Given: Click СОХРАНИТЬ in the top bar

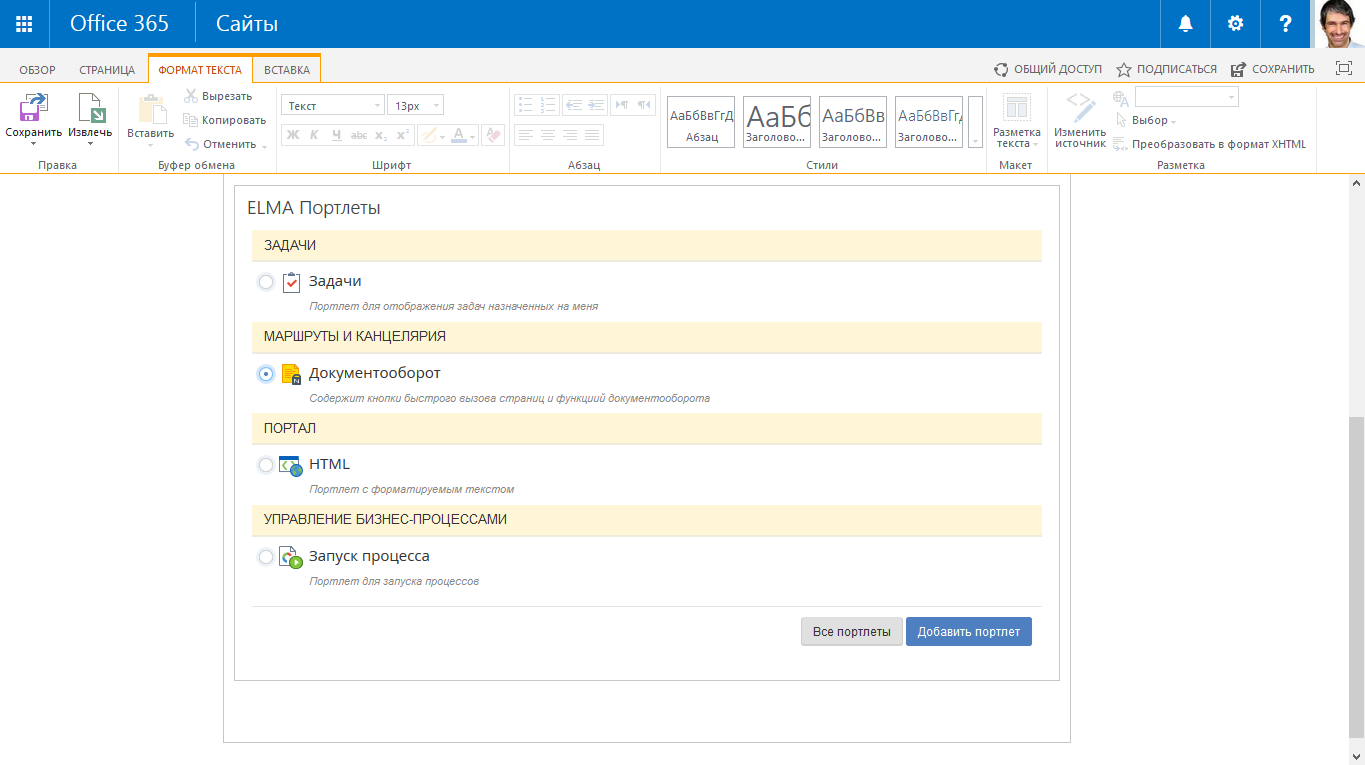Looking at the screenshot, I should [1273, 69].
